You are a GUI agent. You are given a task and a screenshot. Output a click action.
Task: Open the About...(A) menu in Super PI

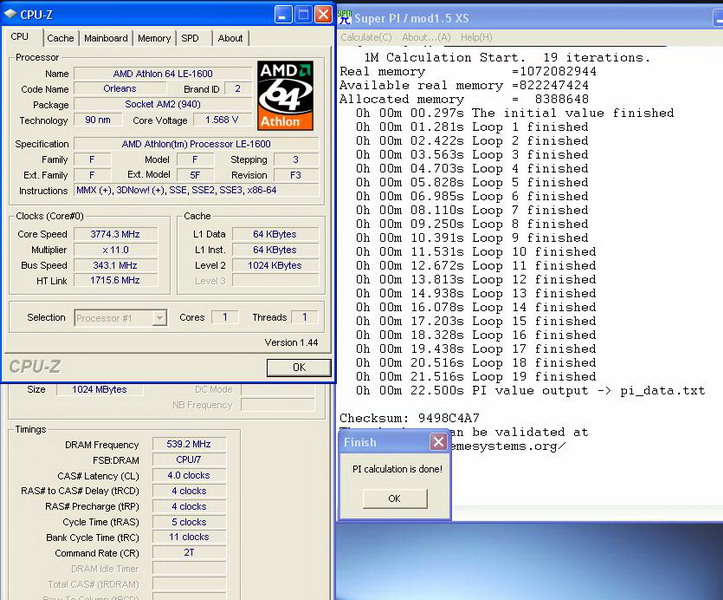pos(426,37)
